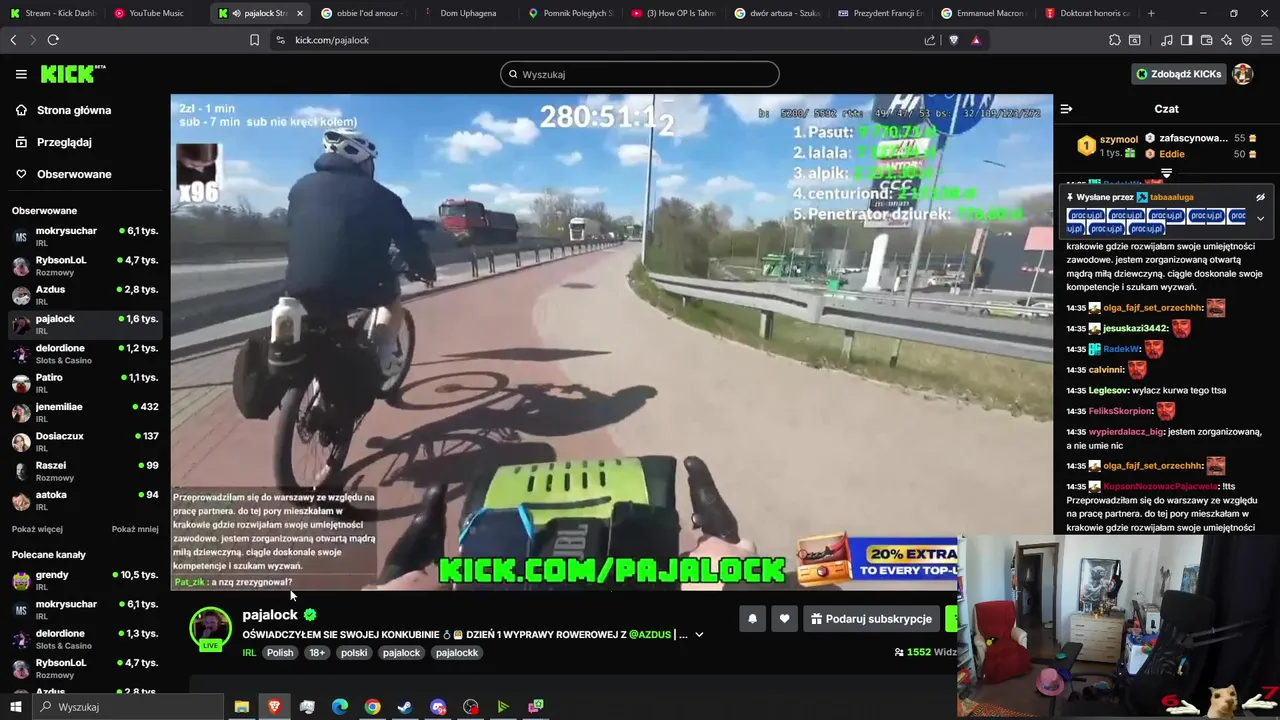The image size is (1280, 720).
Task: Open Steam from taskbar
Action: click(405, 707)
